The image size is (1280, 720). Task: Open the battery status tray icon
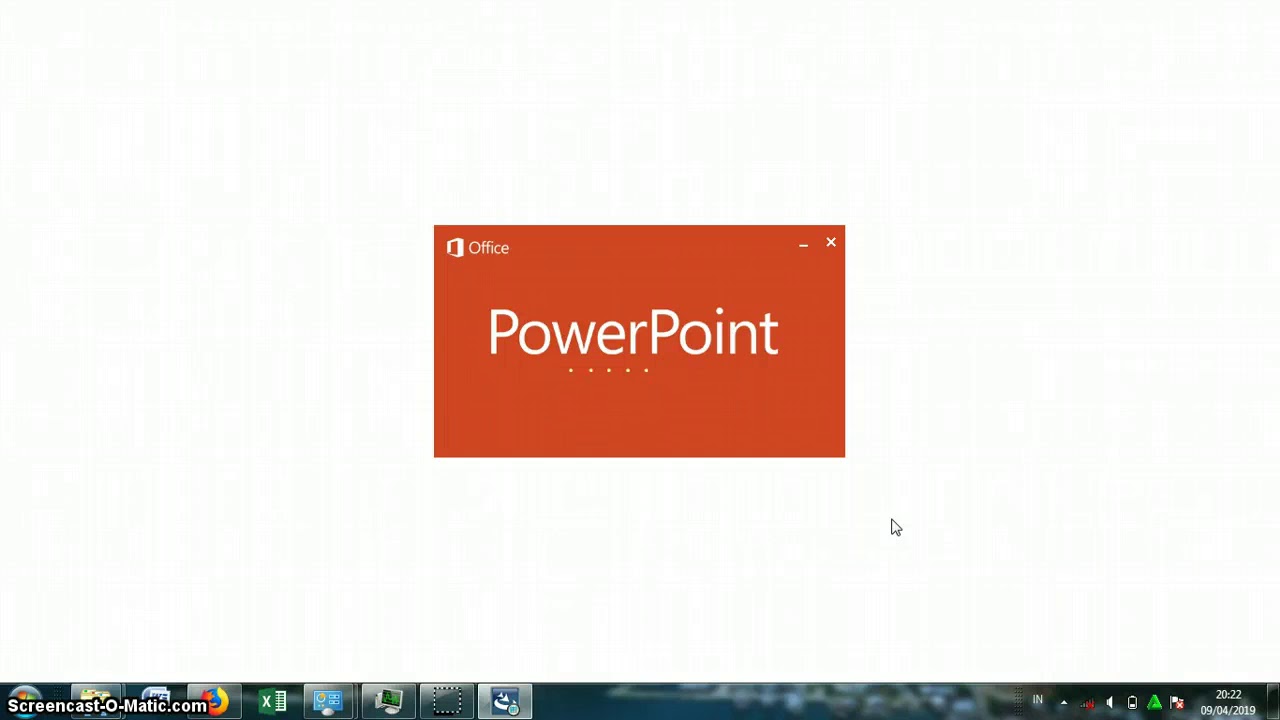click(x=1132, y=702)
